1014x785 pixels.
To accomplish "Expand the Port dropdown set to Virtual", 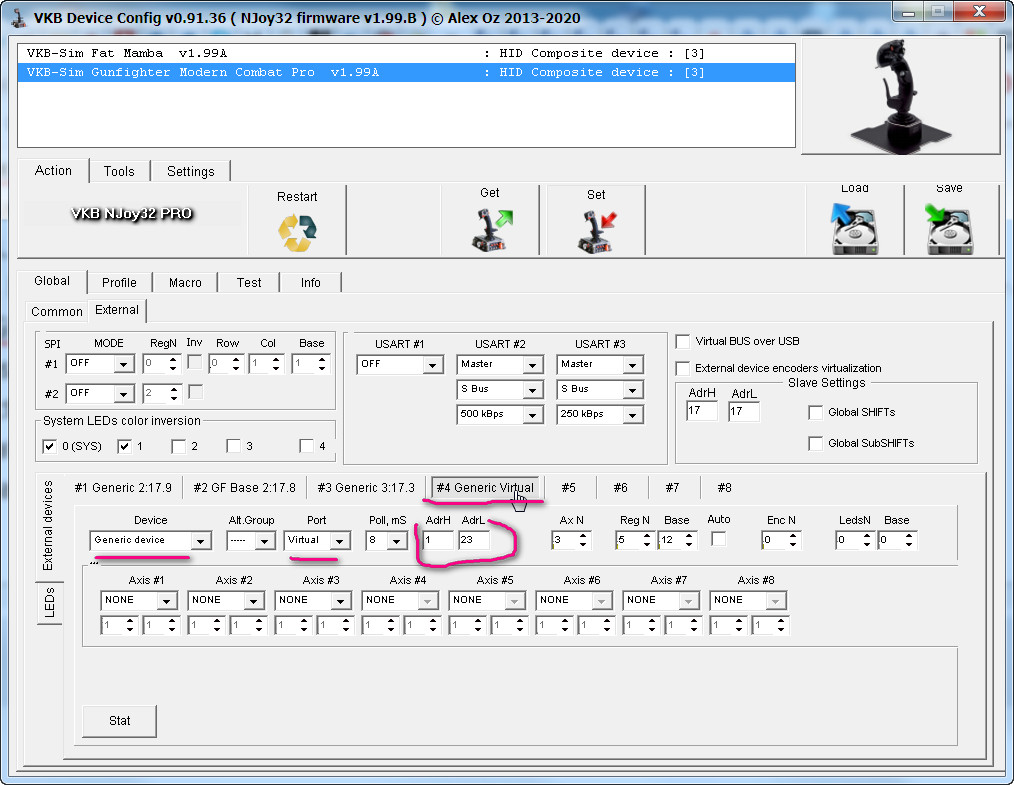I will tap(316, 541).
